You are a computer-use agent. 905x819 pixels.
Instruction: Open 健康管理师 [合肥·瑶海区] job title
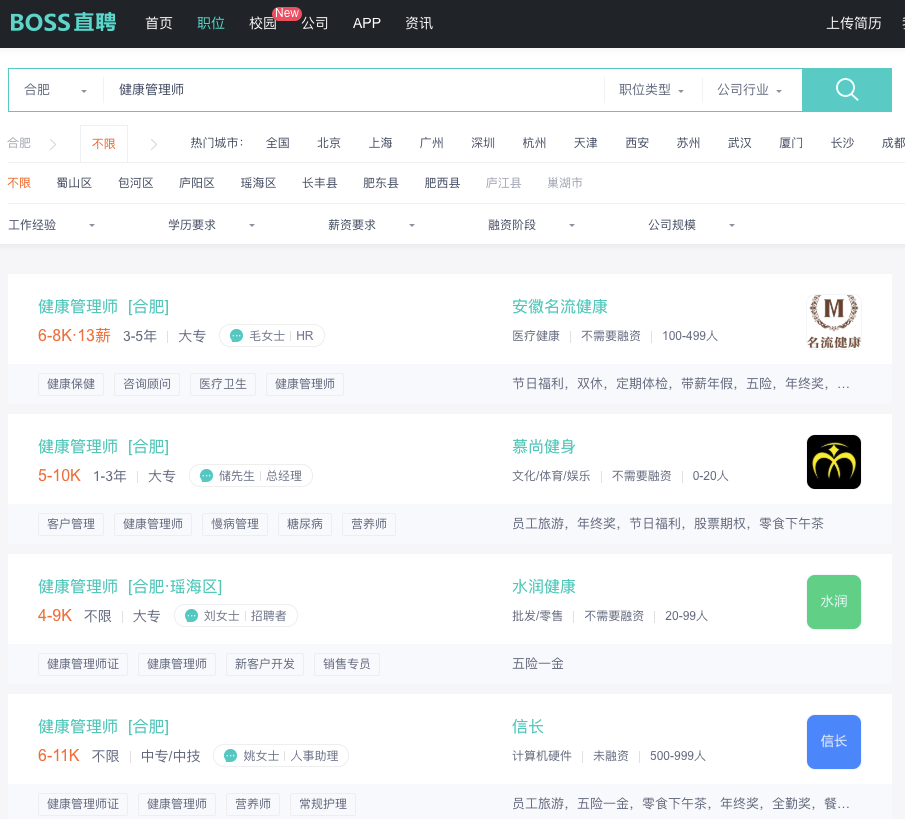(x=130, y=586)
